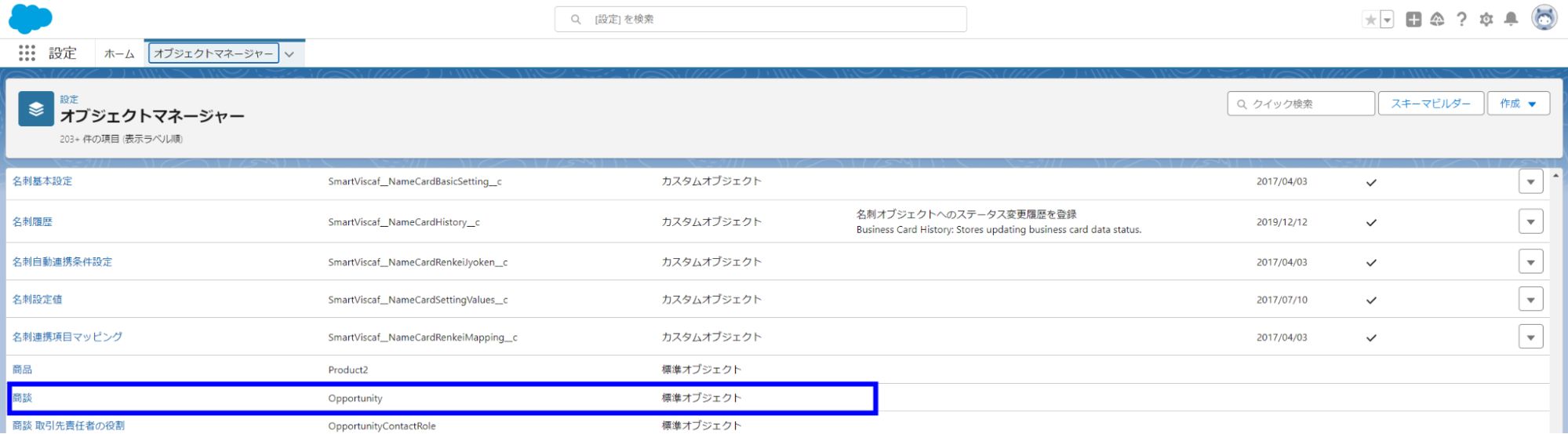The width and height of the screenshot is (1568, 434).
Task: Open the user profile avatar
Action: (x=1544, y=18)
